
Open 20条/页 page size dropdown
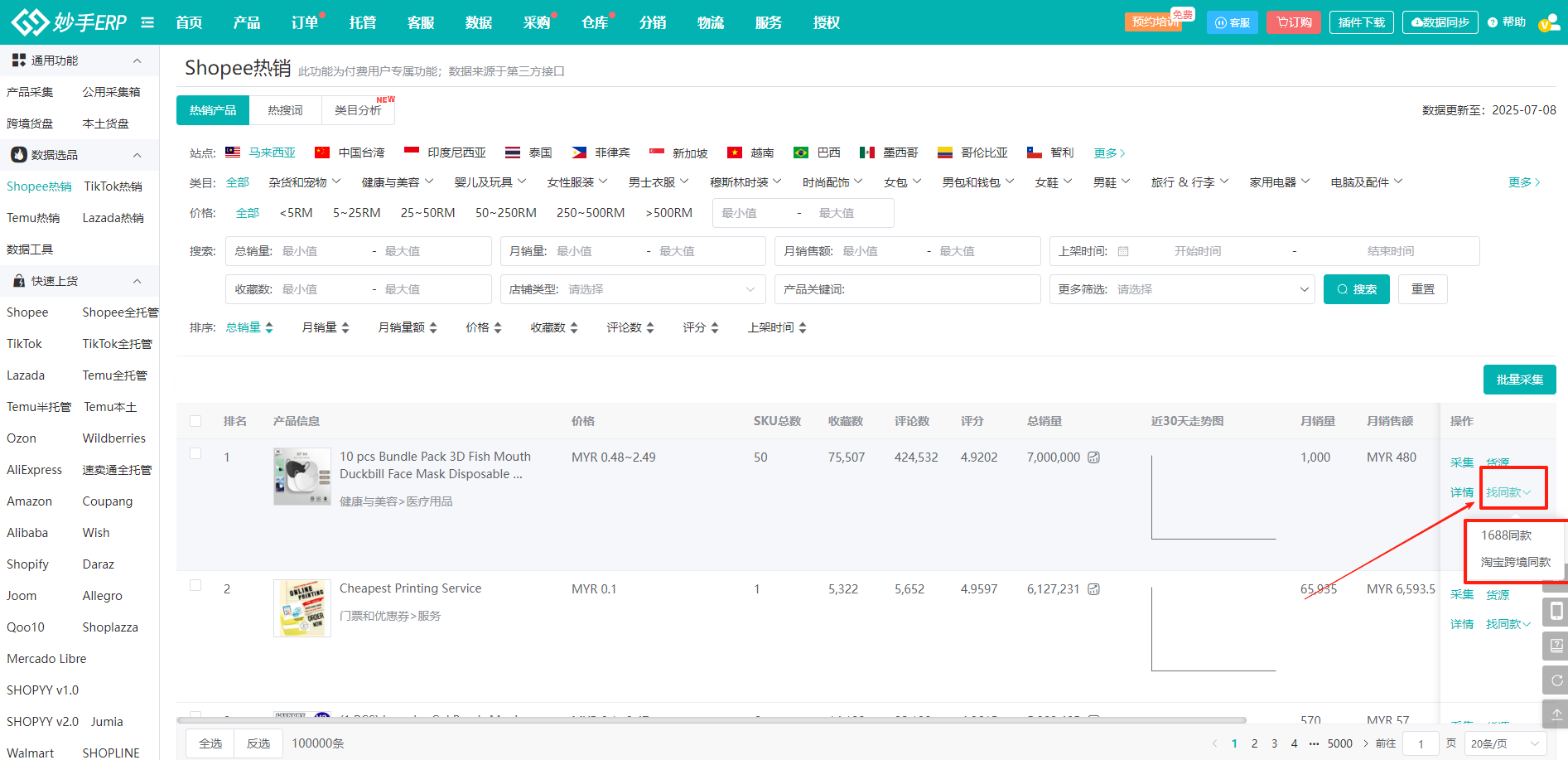click(1505, 743)
